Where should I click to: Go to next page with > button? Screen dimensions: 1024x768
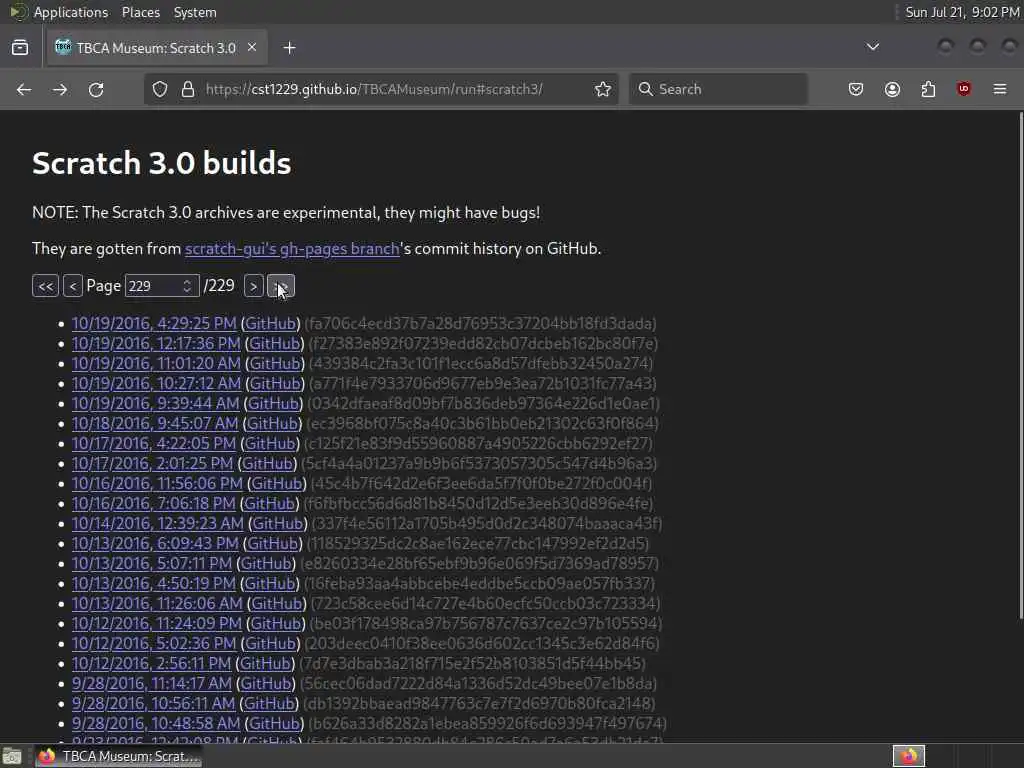[x=253, y=286]
